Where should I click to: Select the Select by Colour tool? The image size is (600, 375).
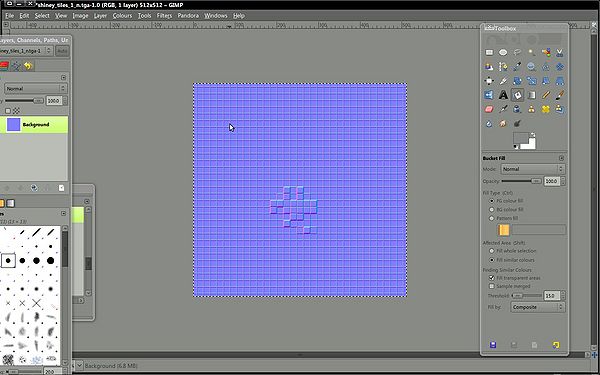point(546,52)
